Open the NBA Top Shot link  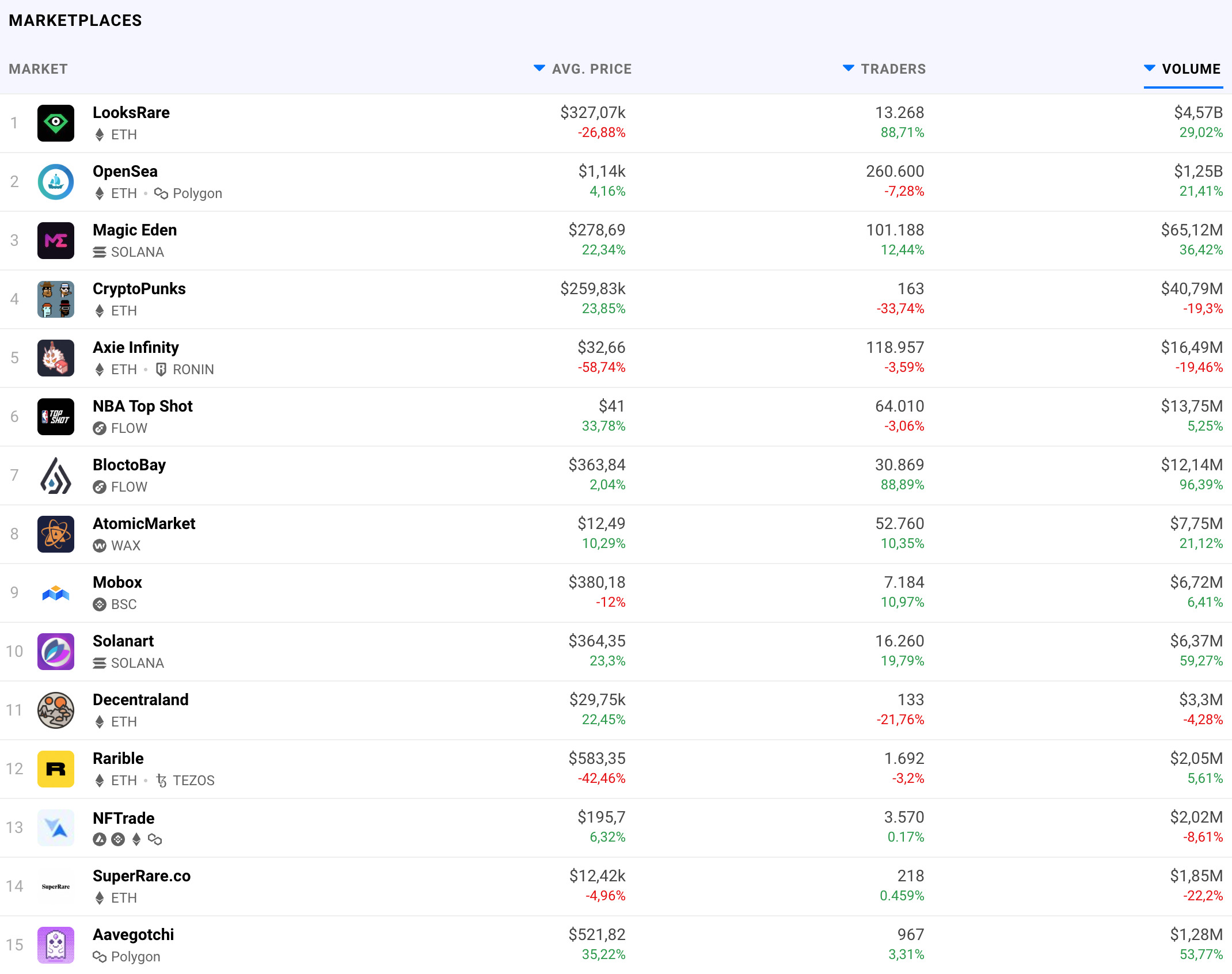143,406
